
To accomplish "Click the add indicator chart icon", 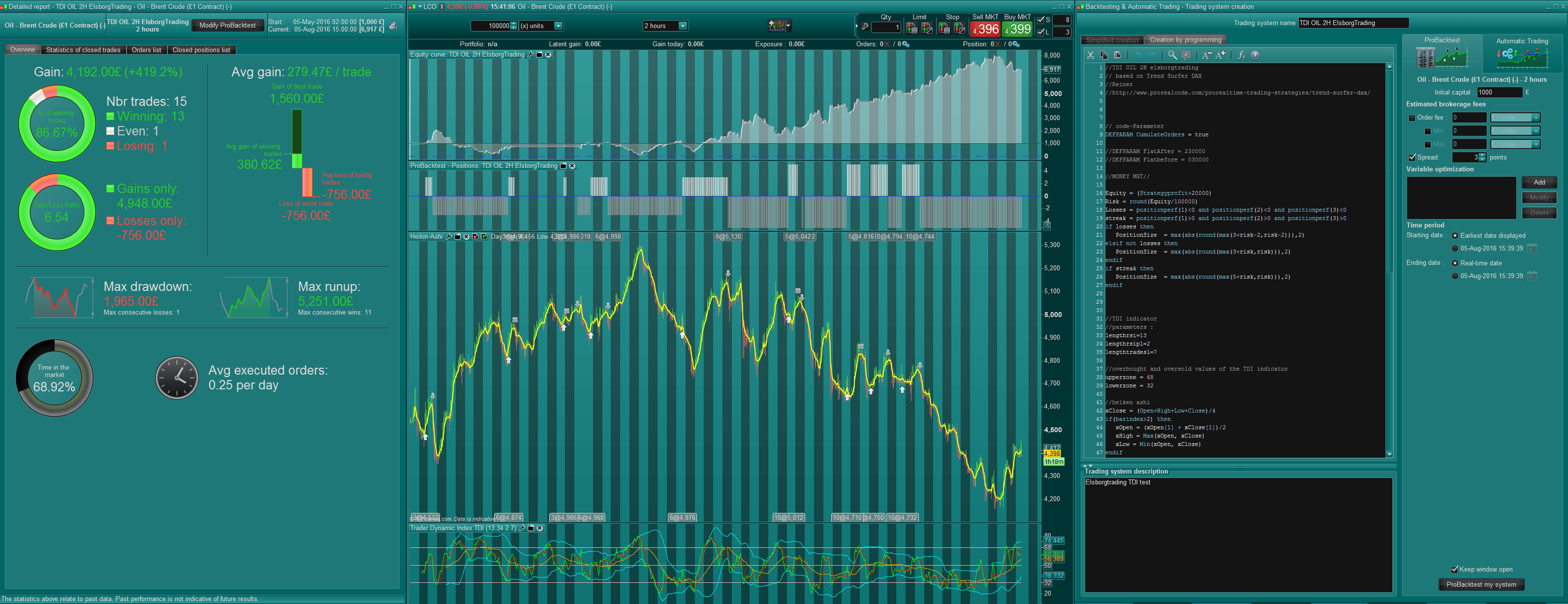I will point(776,26).
